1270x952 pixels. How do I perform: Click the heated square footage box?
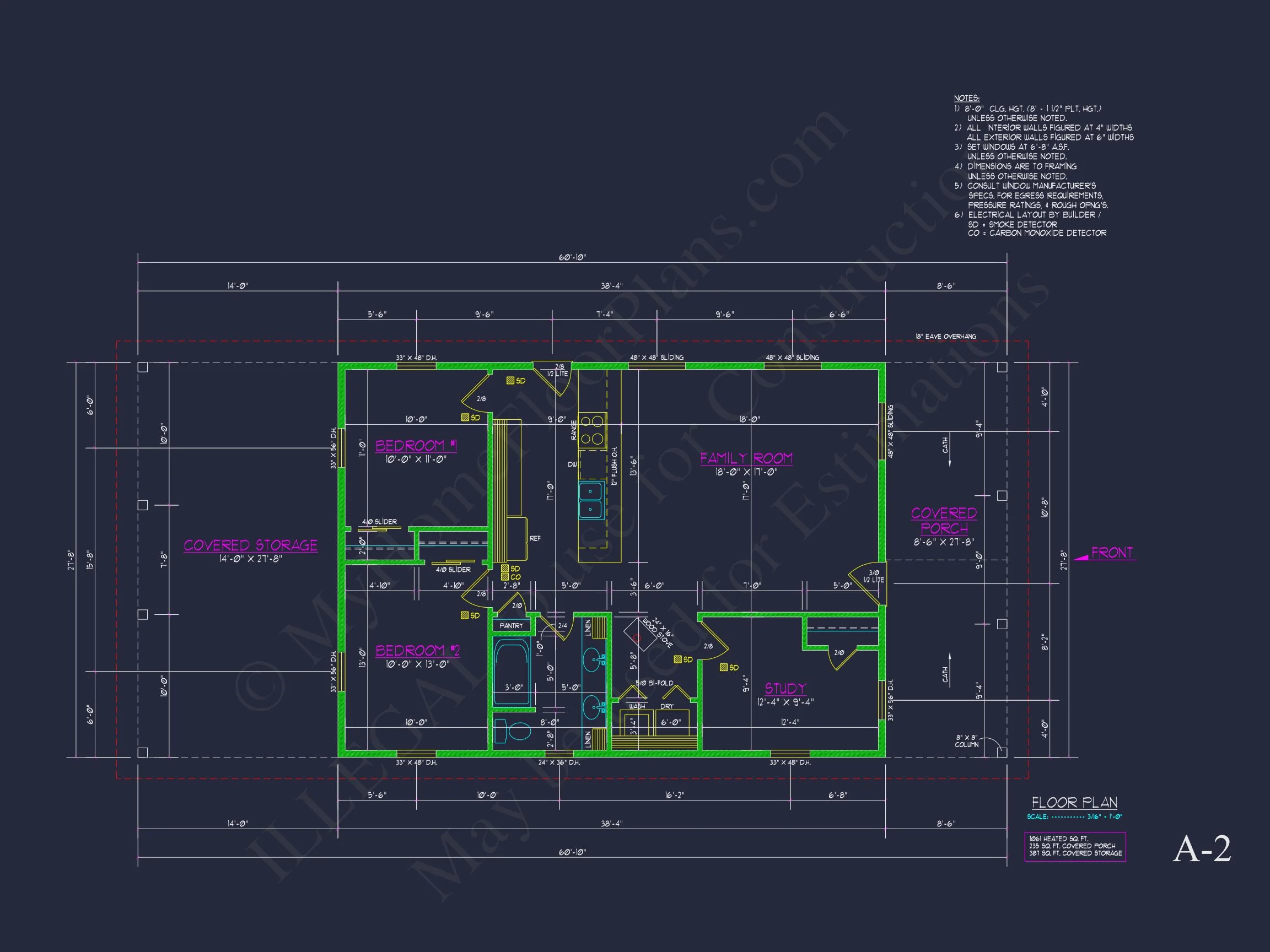tap(1075, 846)
